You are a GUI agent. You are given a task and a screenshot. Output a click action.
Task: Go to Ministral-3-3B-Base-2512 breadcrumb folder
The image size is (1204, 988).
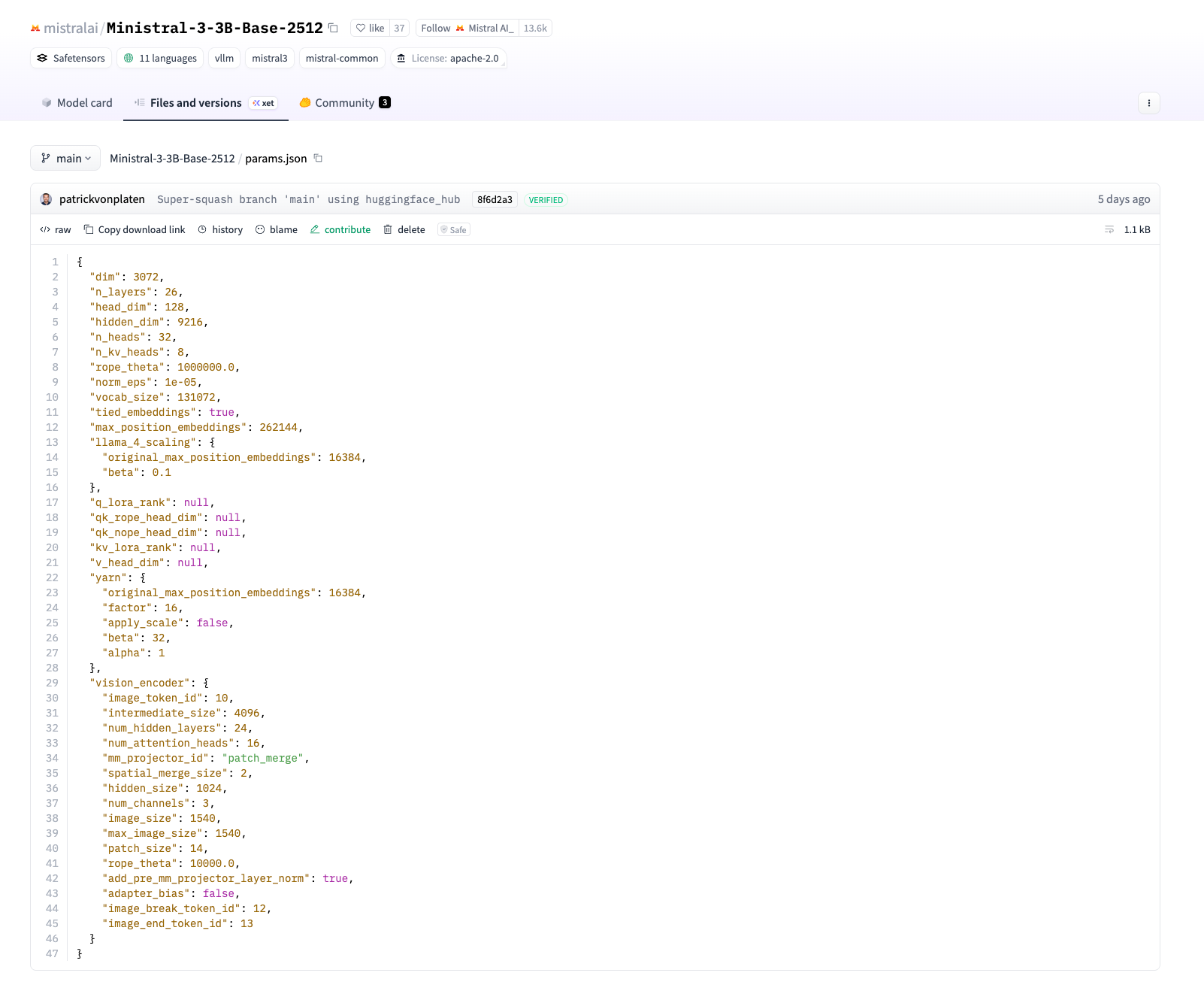(172, 158)
